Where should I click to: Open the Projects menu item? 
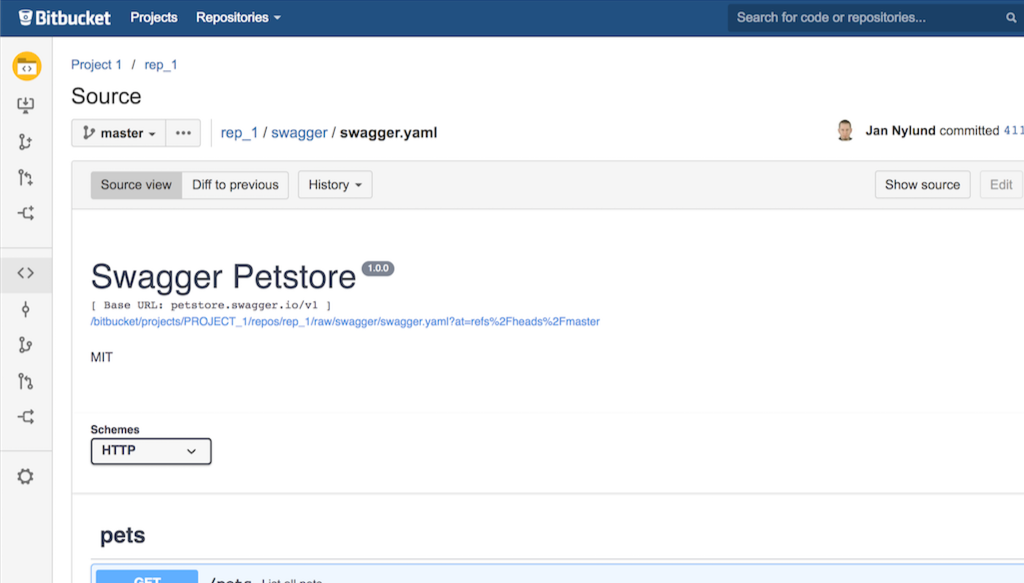[154, 17]
